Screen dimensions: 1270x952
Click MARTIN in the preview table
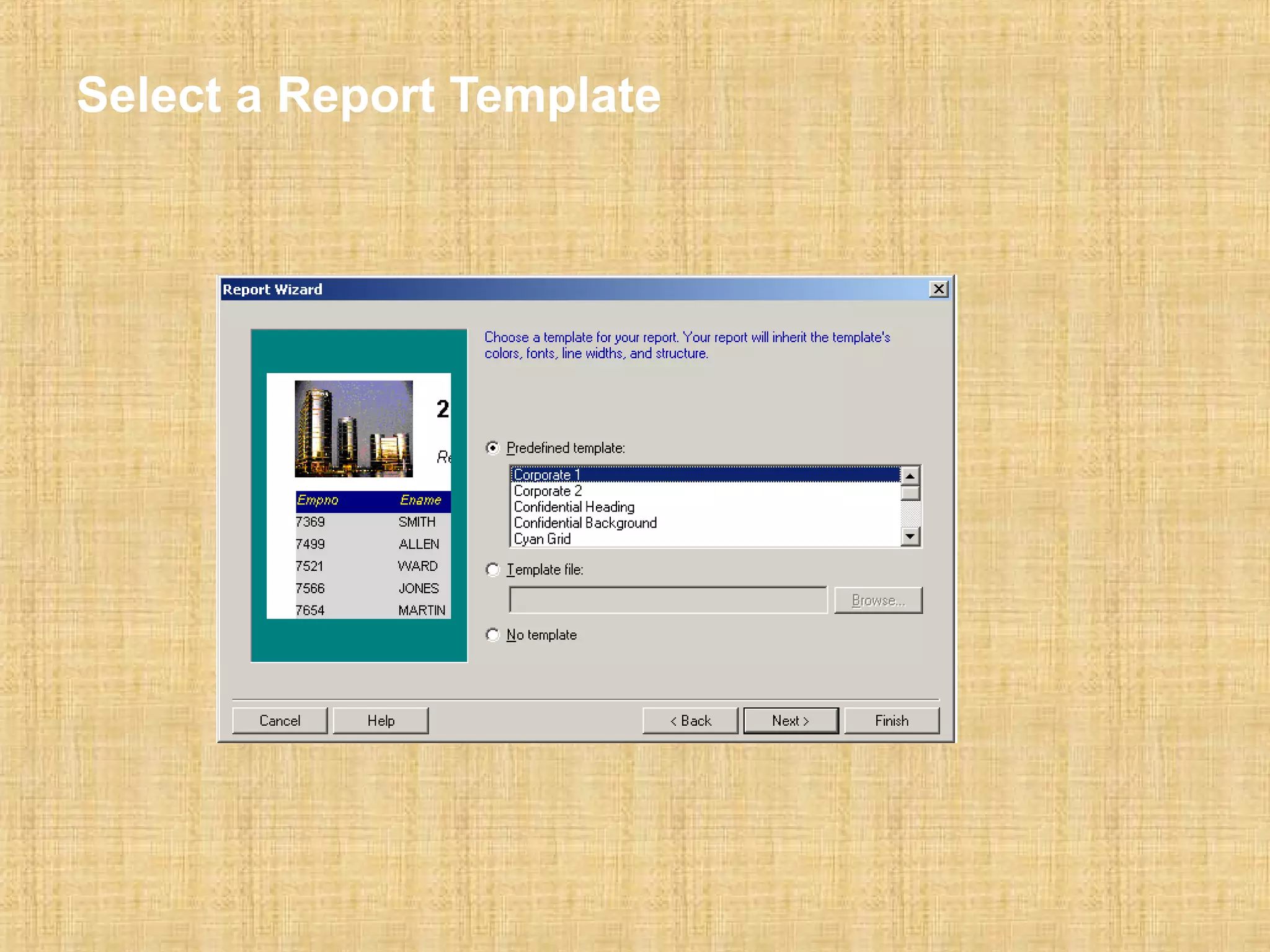pos(422,610)
